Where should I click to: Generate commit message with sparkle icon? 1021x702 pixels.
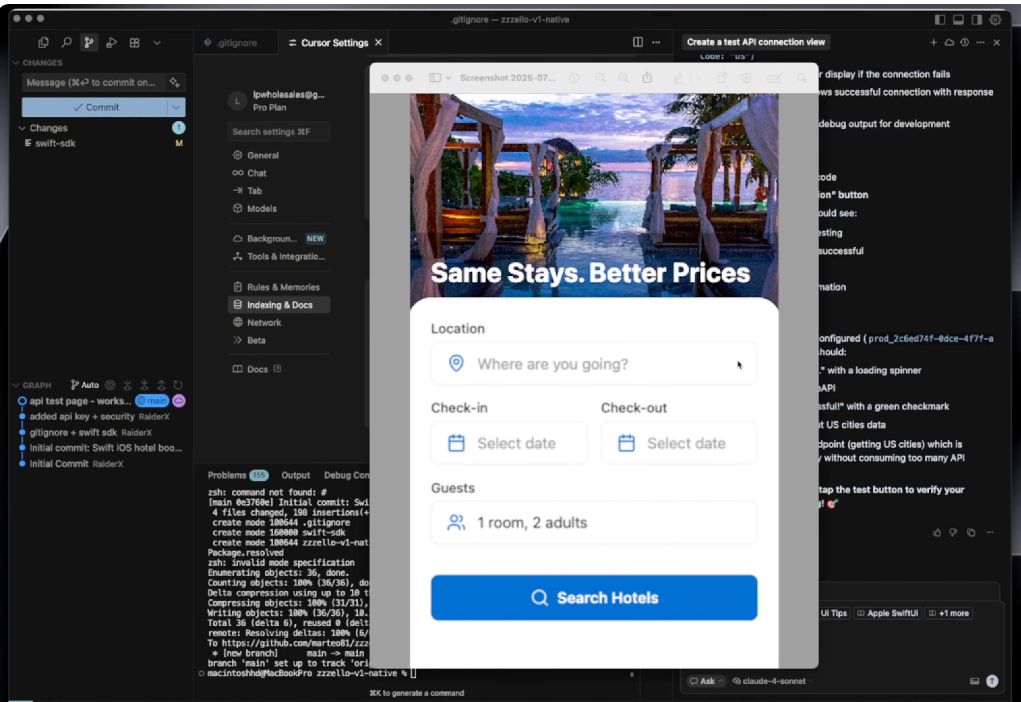point(175,82)
